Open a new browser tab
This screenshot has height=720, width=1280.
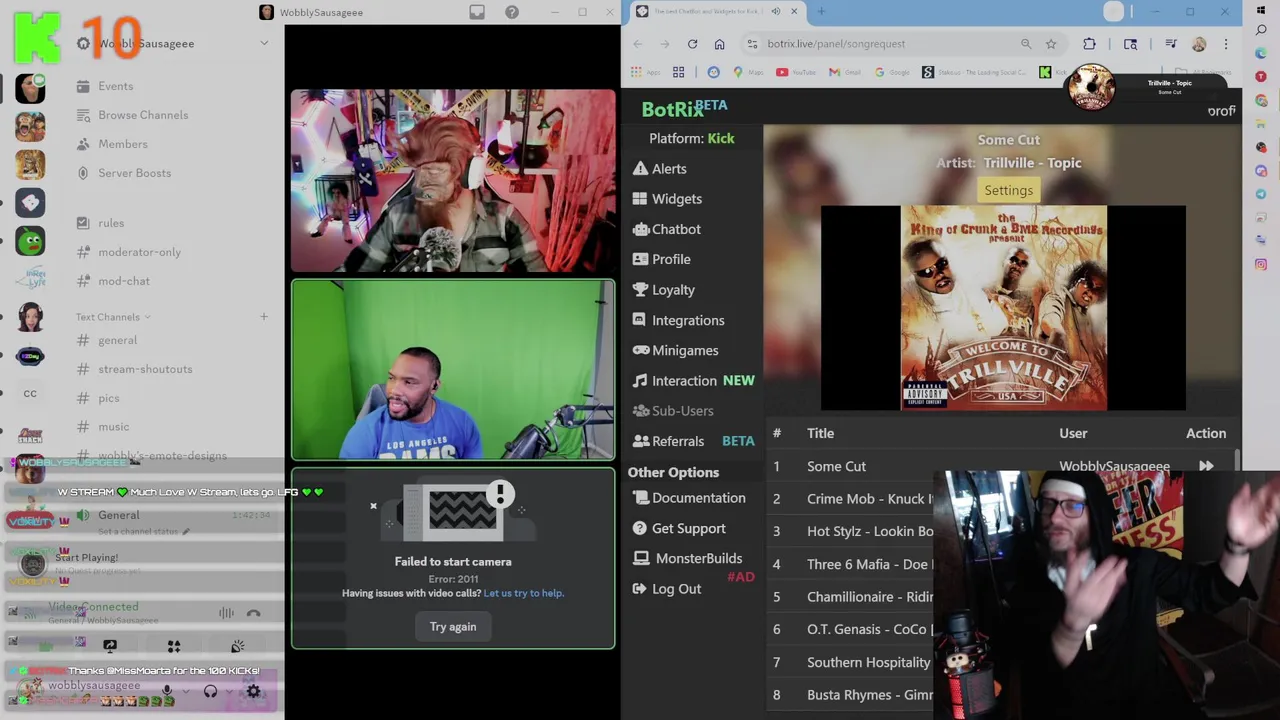[x=821, y=12]
